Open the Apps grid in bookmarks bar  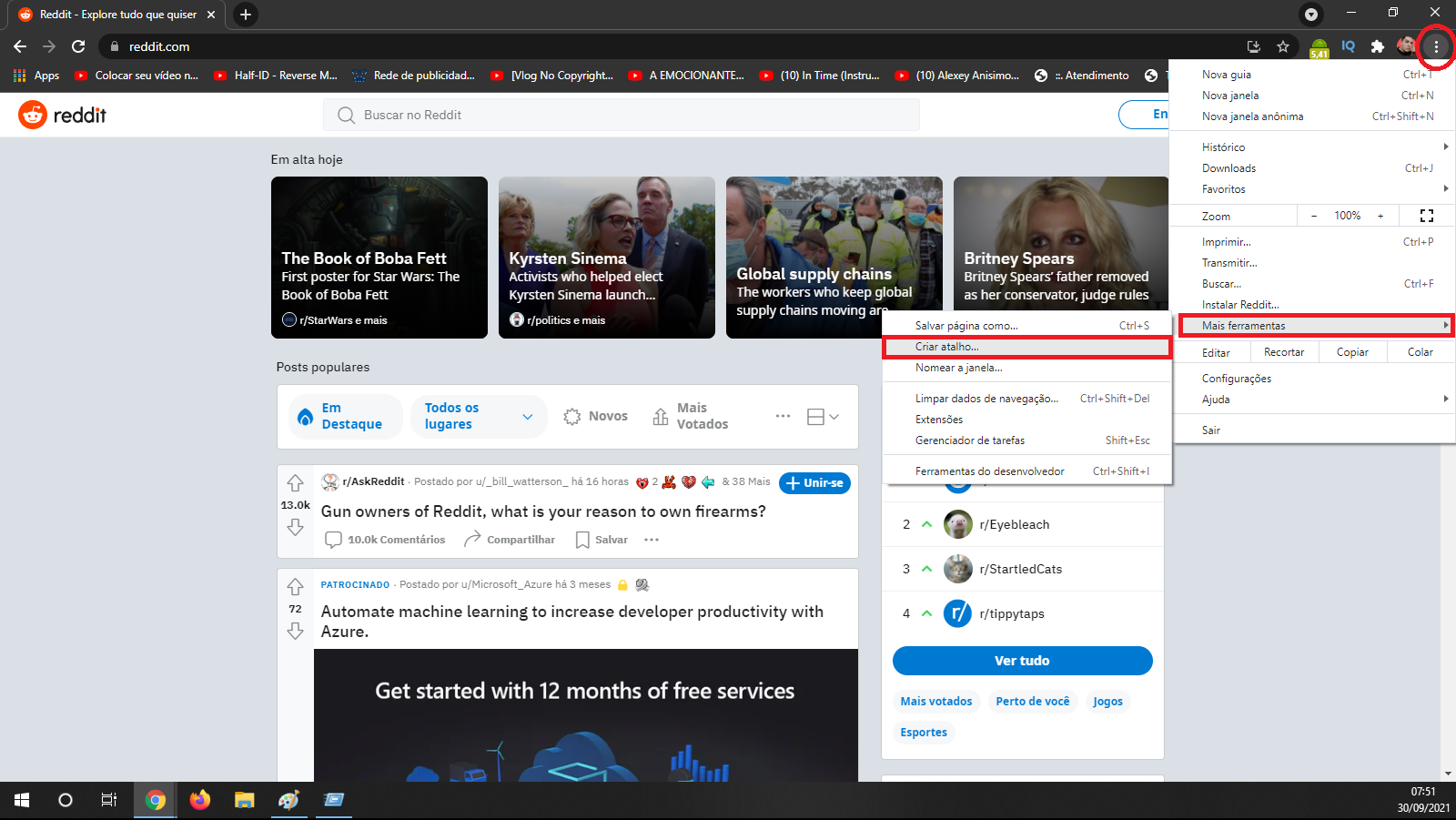point(36,76)
